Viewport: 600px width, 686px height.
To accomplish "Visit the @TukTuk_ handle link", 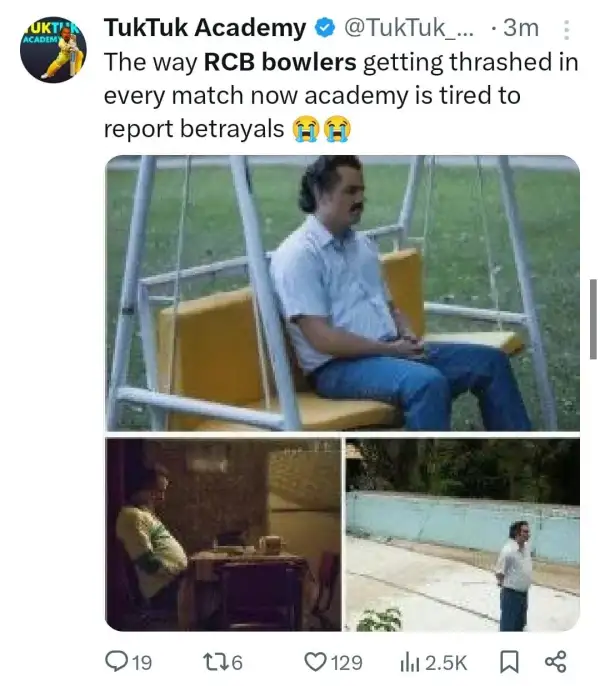I will click(x=409, y=28).
